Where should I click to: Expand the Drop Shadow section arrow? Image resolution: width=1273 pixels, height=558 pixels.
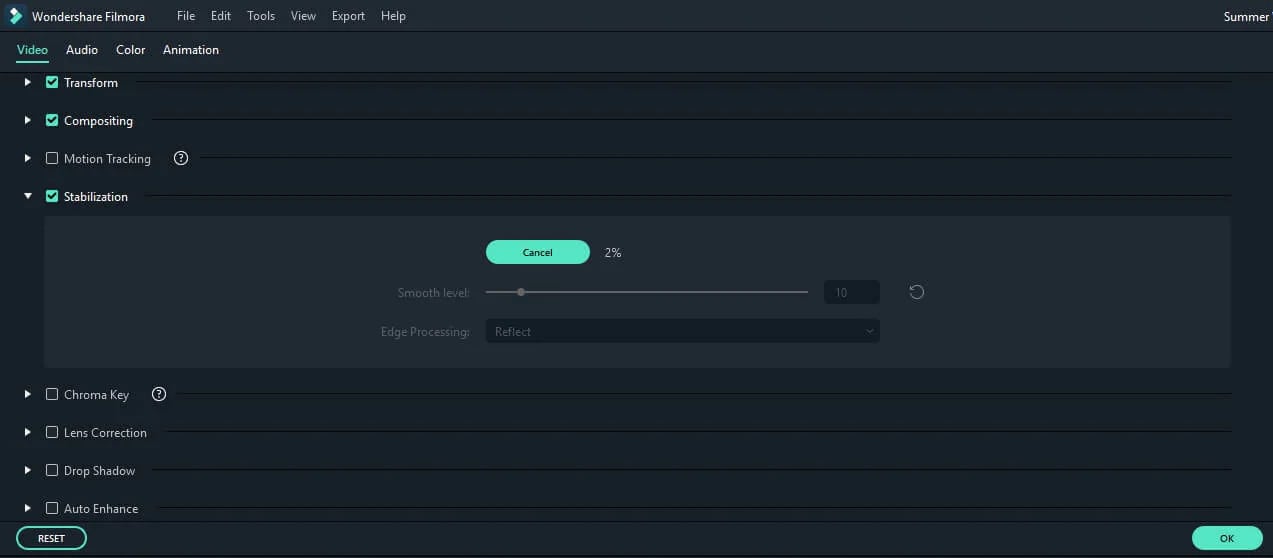coord(28,470)
